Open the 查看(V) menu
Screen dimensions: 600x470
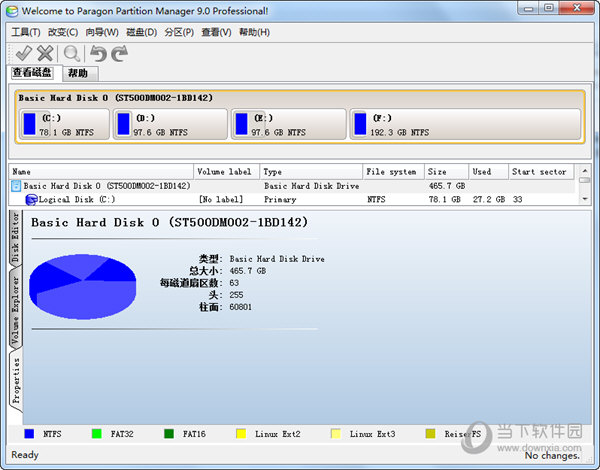[216, 32]
